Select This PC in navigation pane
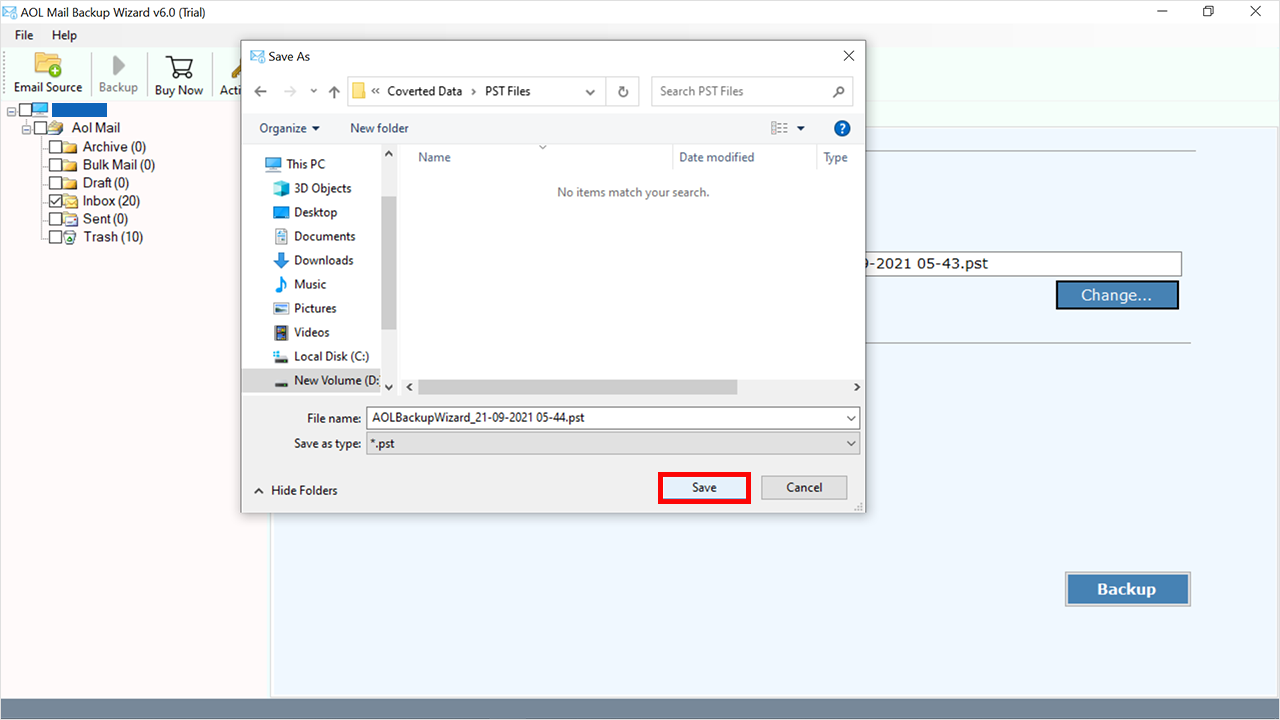The width and height of the screenshot is (1280, 720). coord(295,164)
